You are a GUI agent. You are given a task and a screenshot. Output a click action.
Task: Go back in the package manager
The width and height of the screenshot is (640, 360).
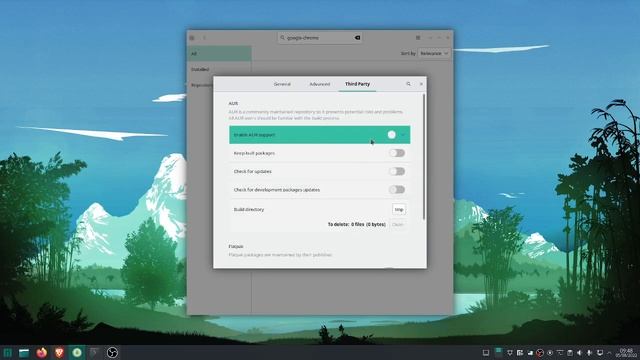[x=204, y=38]
